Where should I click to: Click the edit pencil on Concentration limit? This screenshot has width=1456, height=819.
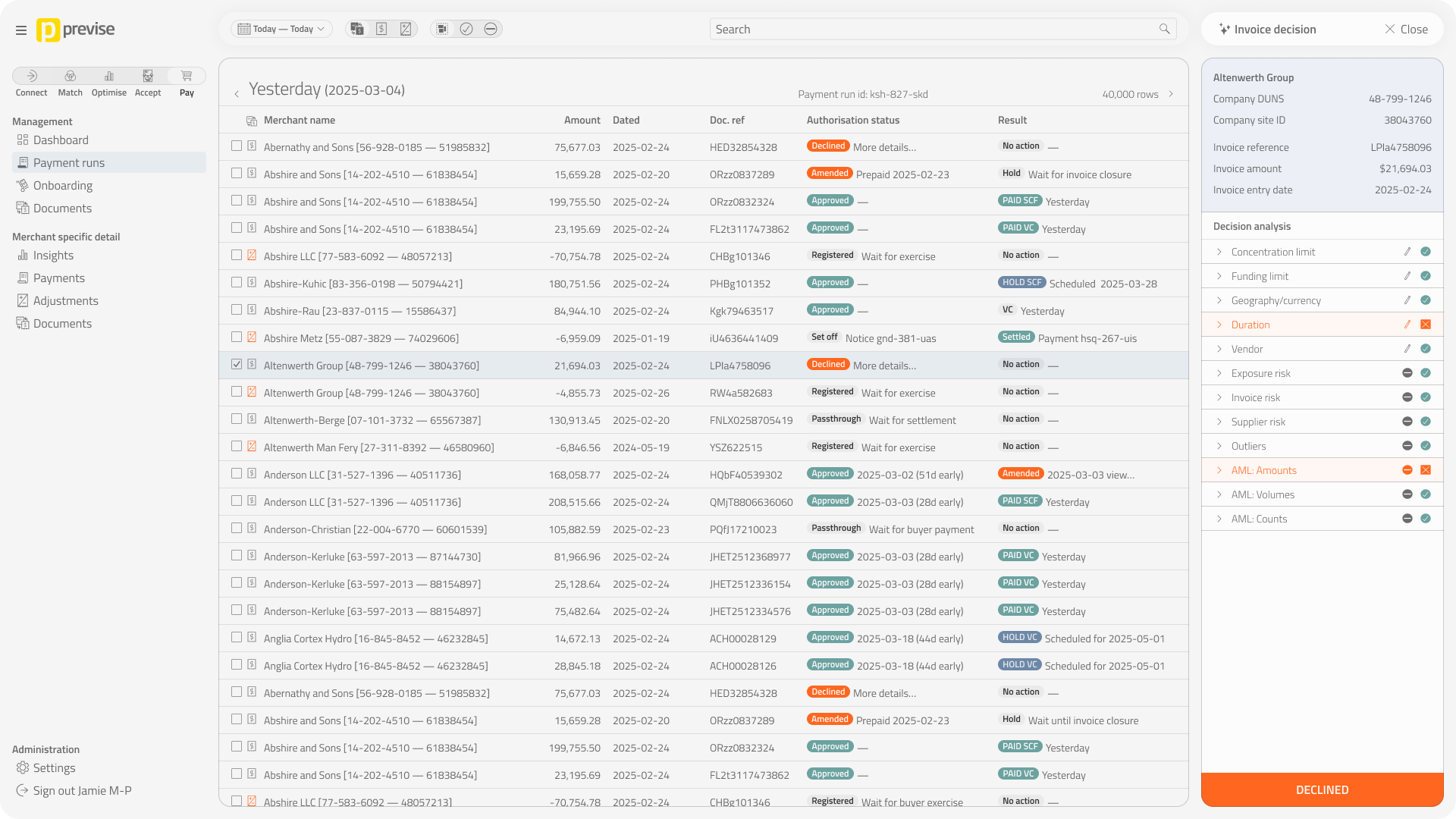pyautogui.click(x=1407, y=252)
